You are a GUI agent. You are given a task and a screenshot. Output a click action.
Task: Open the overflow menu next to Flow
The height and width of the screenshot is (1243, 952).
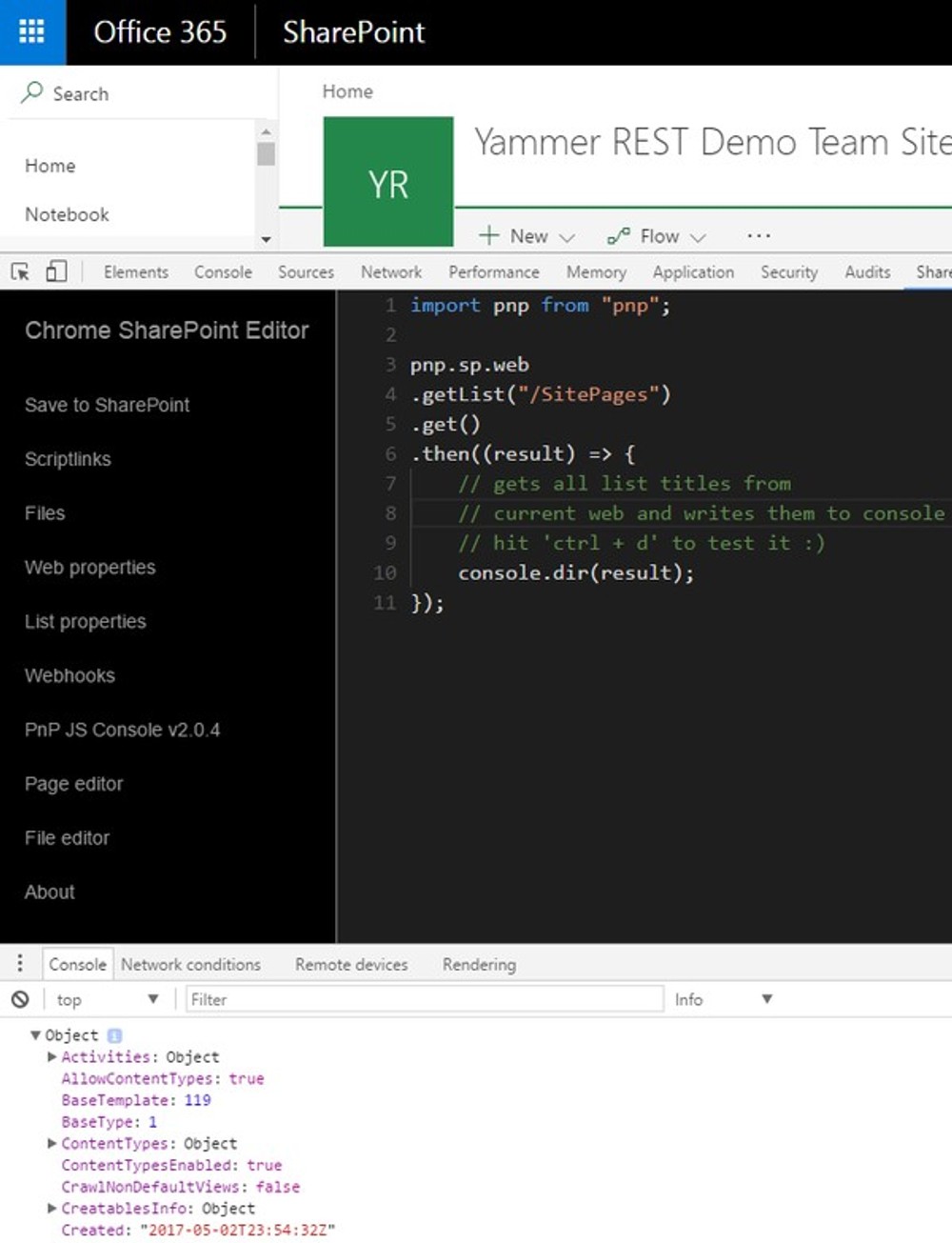757,235
